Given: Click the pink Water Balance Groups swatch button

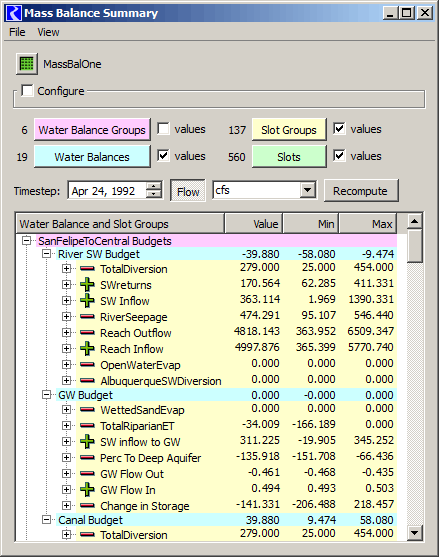Looking at the screenshot, I should coord(92,130).
